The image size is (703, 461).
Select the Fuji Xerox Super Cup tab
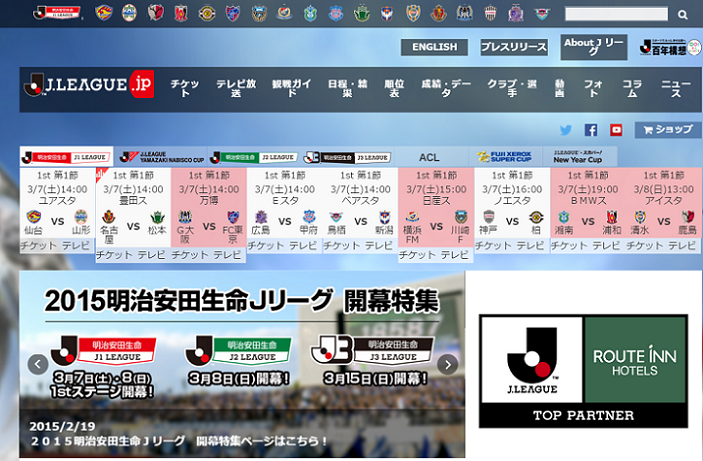tap(505, 157)
